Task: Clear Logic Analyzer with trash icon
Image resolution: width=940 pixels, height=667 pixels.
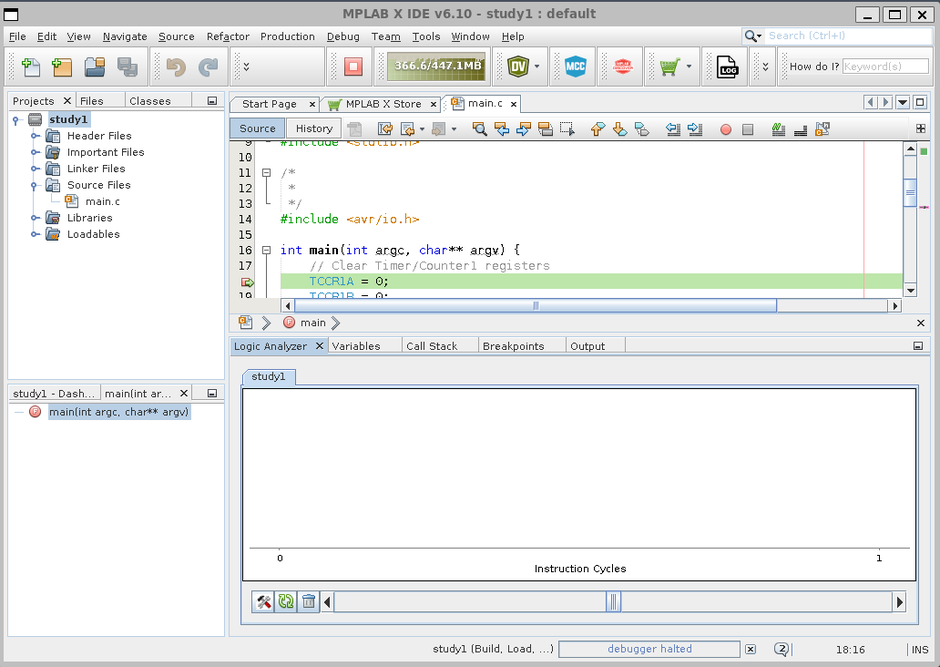Action: click(309, 601)
